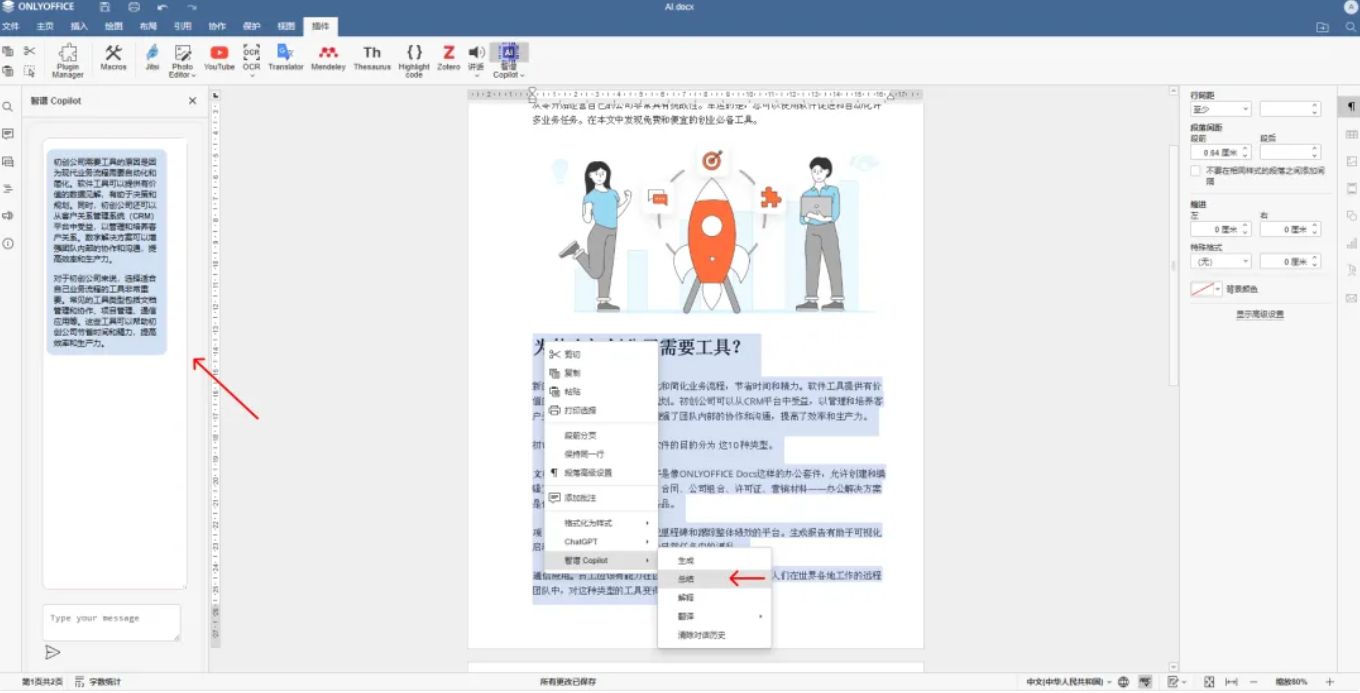Click the open file location folder icon
This screenshot has width=1360, height=693.
[x=1322, y=27]
